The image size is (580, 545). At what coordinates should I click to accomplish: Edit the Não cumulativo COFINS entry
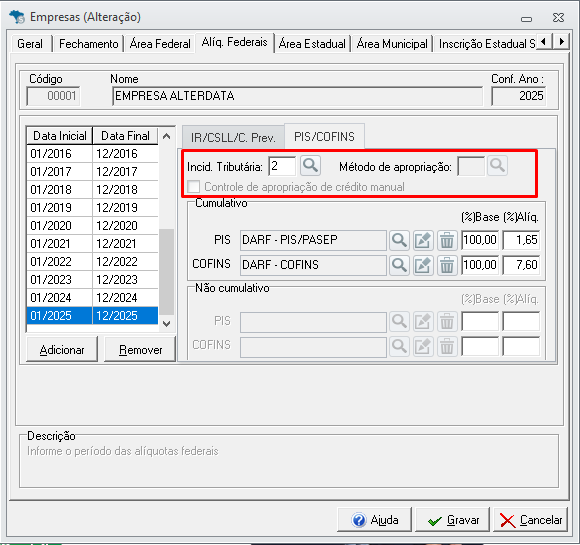423,346
